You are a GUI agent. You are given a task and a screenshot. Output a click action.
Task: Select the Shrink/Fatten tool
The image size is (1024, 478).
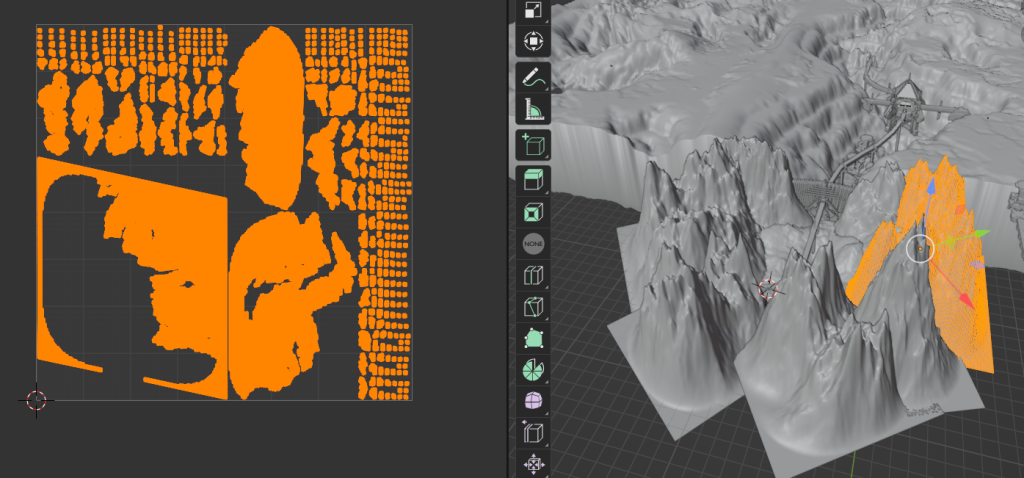coord(534,464)
